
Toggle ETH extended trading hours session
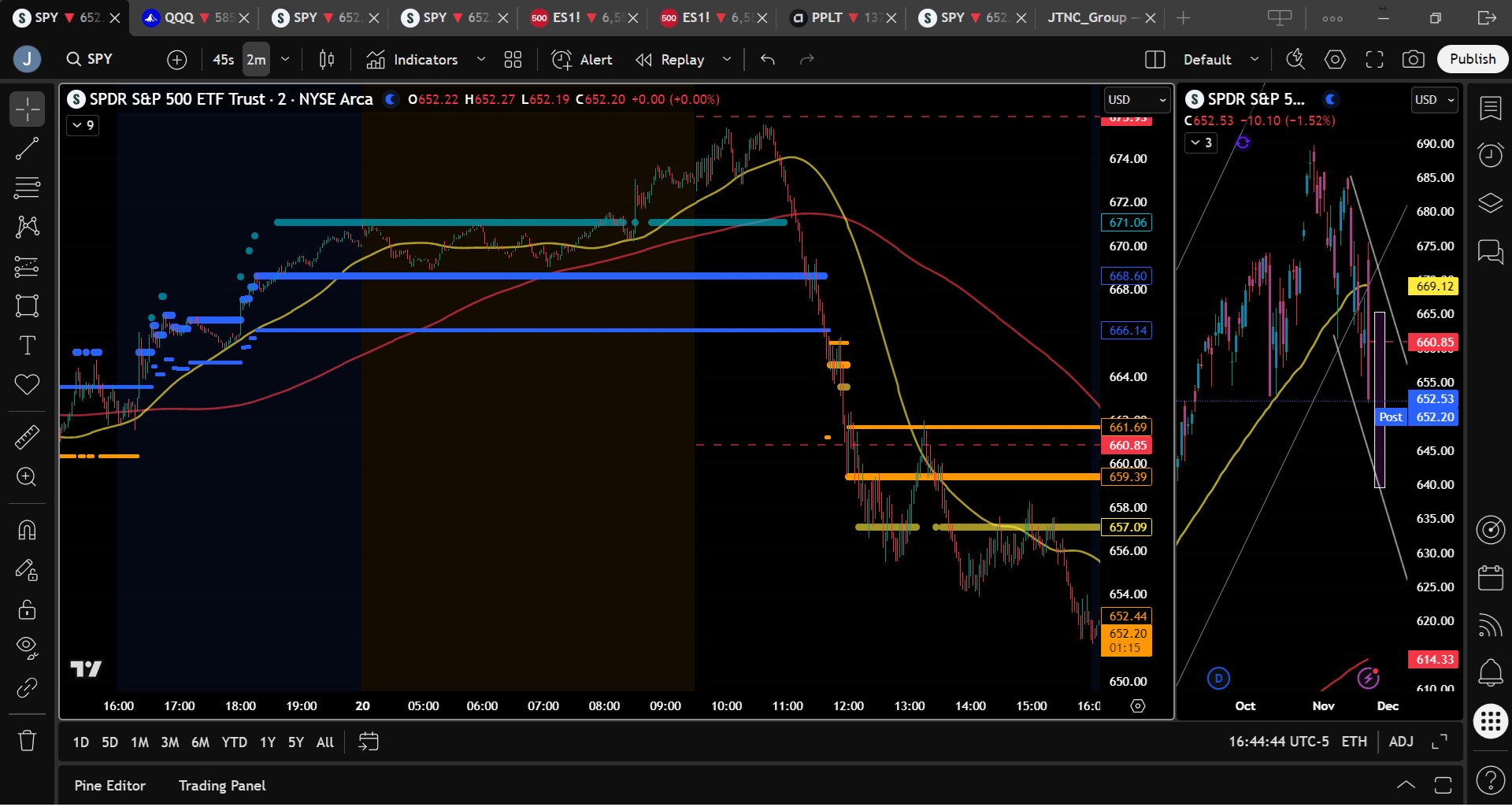tap(1354, 742)
